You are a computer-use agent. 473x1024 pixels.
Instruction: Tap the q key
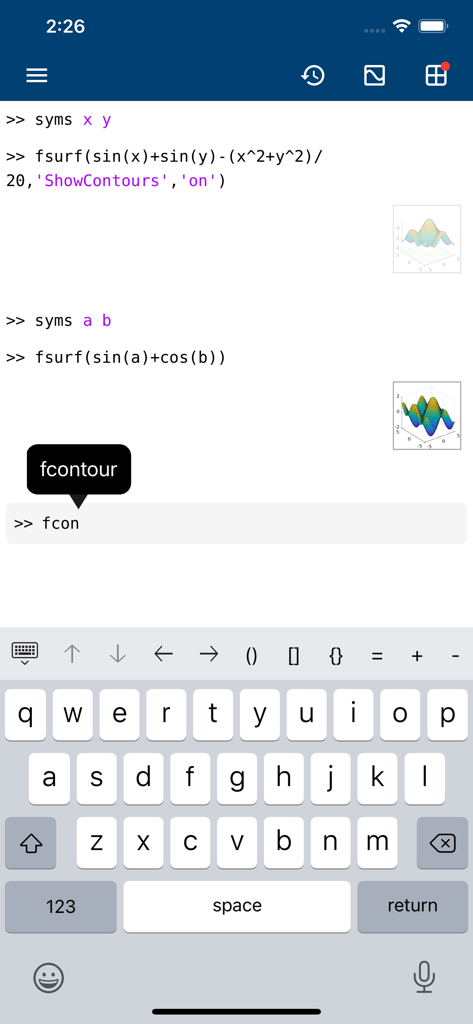[x=25, y=714]
